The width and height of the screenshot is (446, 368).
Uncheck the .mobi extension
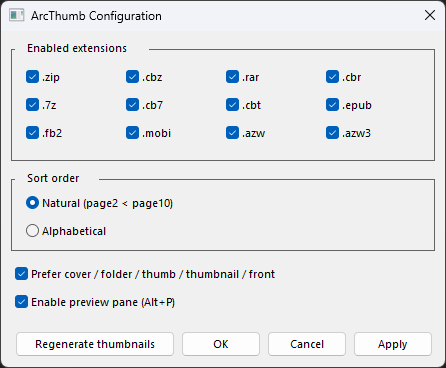coord(132,133)
